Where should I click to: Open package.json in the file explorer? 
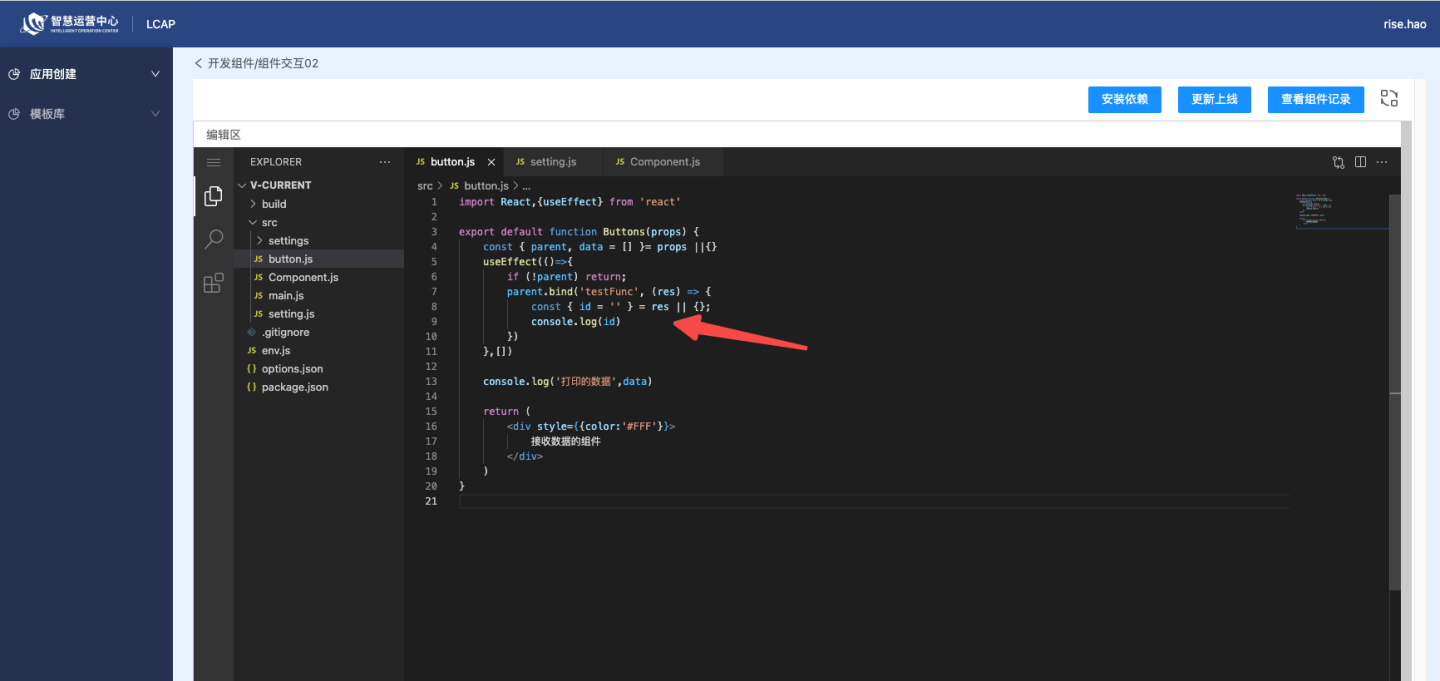coord(319,387)
